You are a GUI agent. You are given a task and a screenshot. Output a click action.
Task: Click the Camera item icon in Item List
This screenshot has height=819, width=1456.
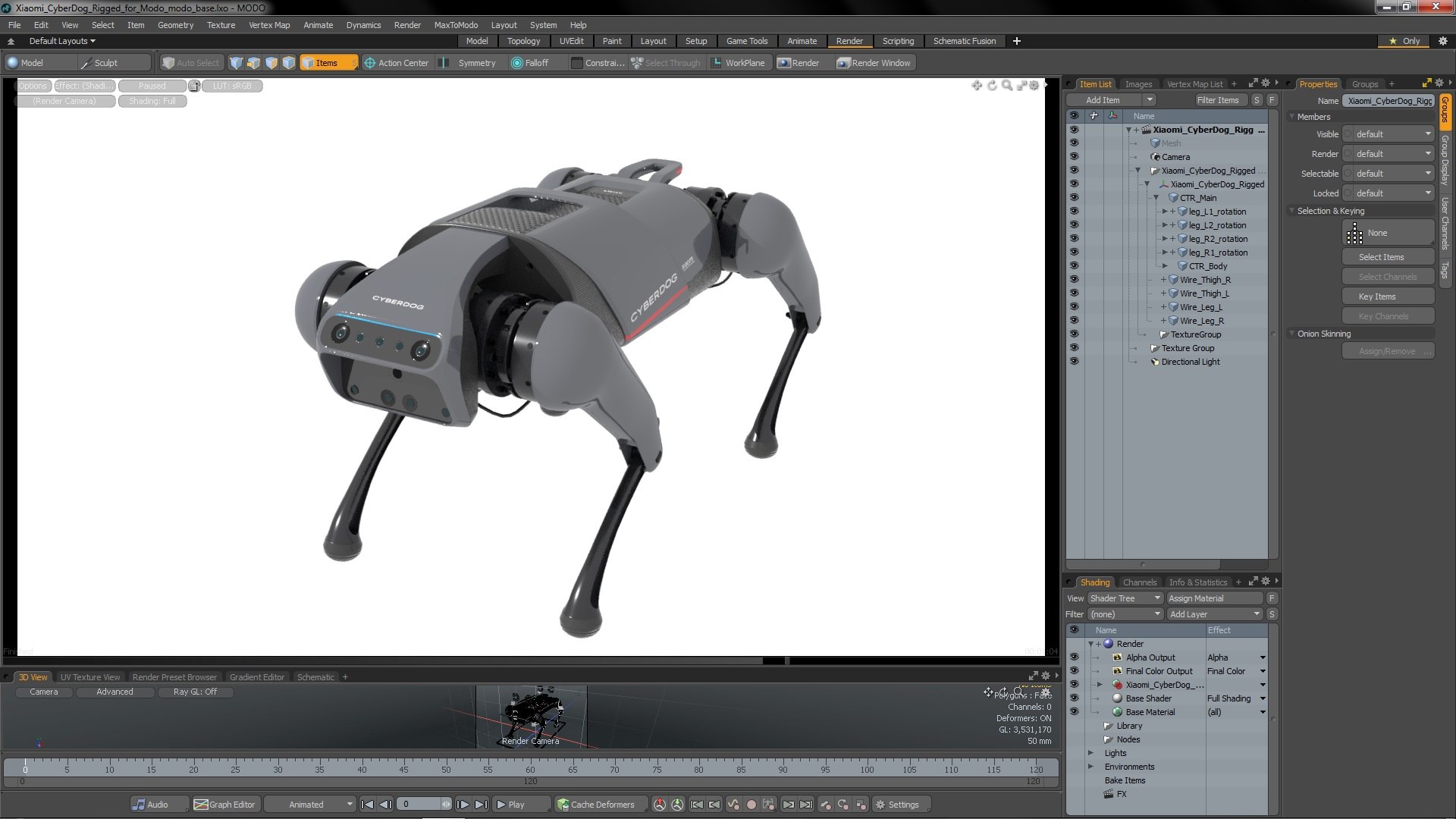point(1156,157)
